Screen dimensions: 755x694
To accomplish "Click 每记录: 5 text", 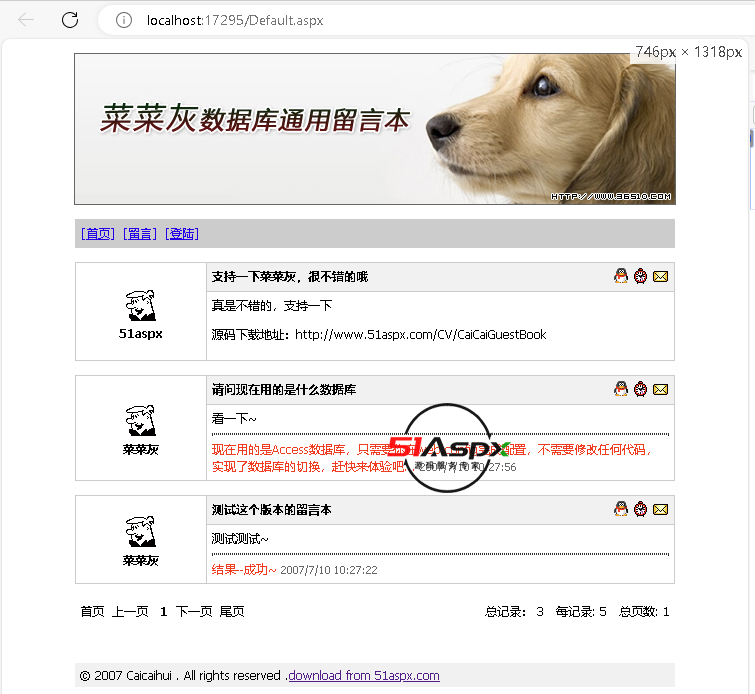I will pyautogui.click(x=581, y=612).
